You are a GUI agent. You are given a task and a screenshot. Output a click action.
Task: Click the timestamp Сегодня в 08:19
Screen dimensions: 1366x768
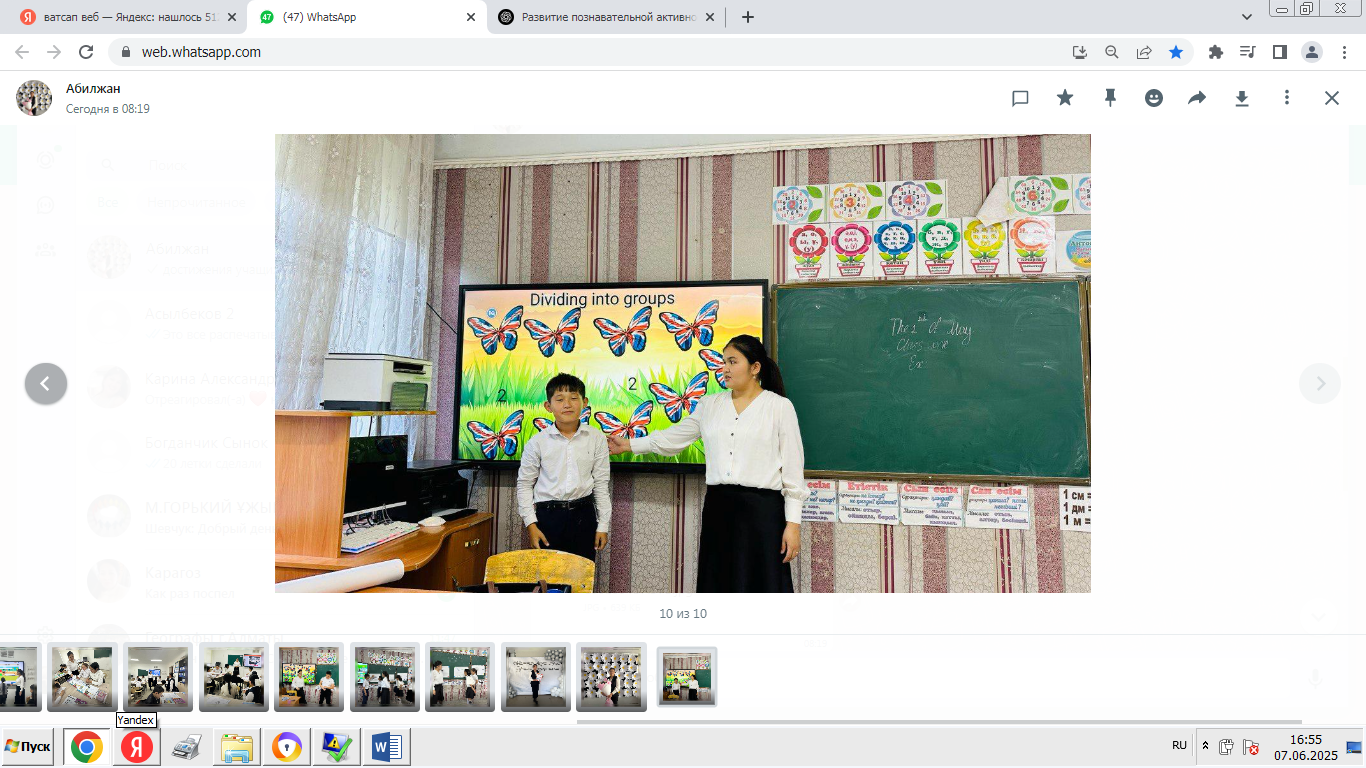pyautogui.click(x=108, y=109)
